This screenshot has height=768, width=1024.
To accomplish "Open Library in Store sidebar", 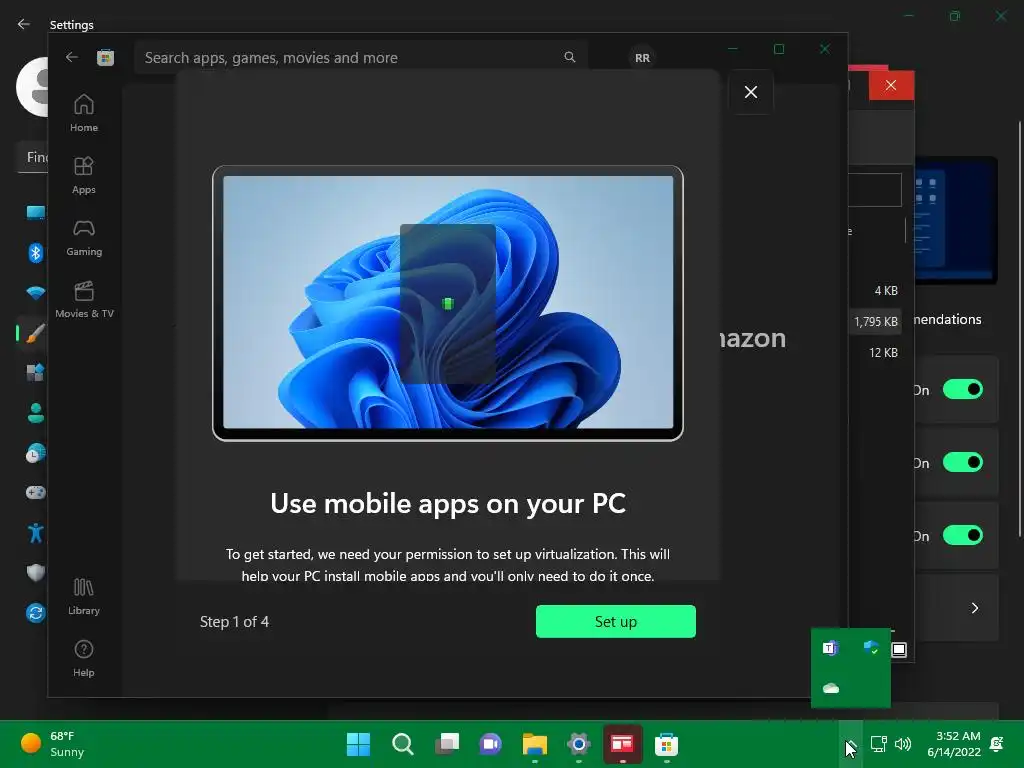I will (x=84, y=597).
